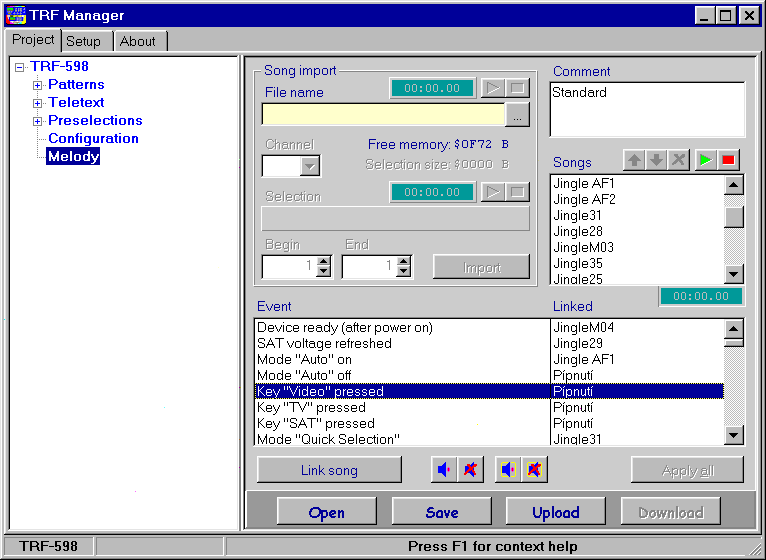This screenshot has height=560, width=766.
Task: Expand the Patterns tree node
Action: (x=38, y=85)
